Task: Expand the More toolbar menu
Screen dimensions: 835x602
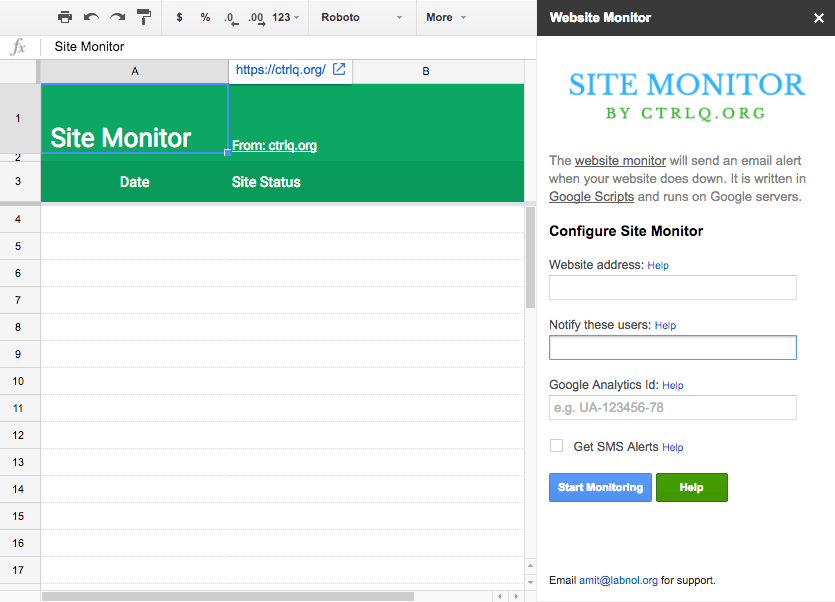Action: tap(446, 17)
